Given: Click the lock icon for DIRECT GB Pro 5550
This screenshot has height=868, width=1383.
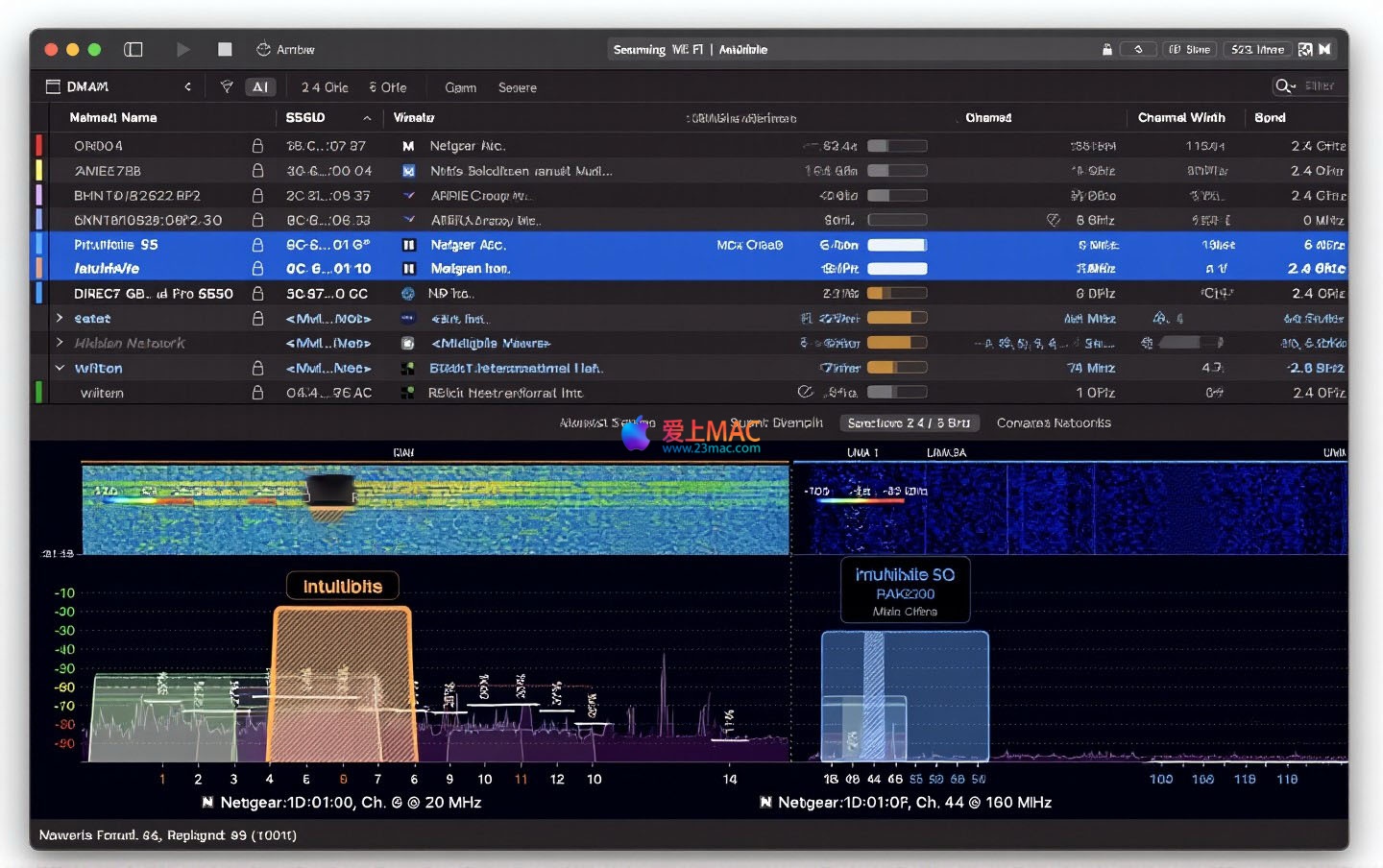Looking at the screenshot, I should (x=257, y=294).
